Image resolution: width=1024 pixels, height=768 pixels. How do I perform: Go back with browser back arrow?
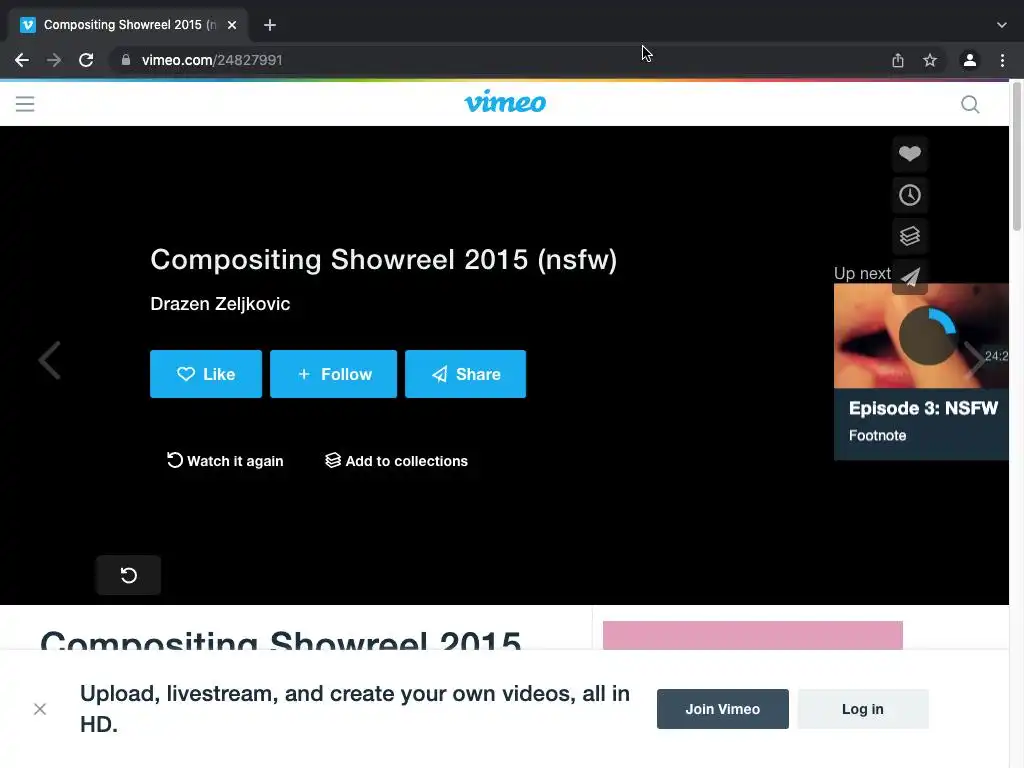tap(22, 60)
